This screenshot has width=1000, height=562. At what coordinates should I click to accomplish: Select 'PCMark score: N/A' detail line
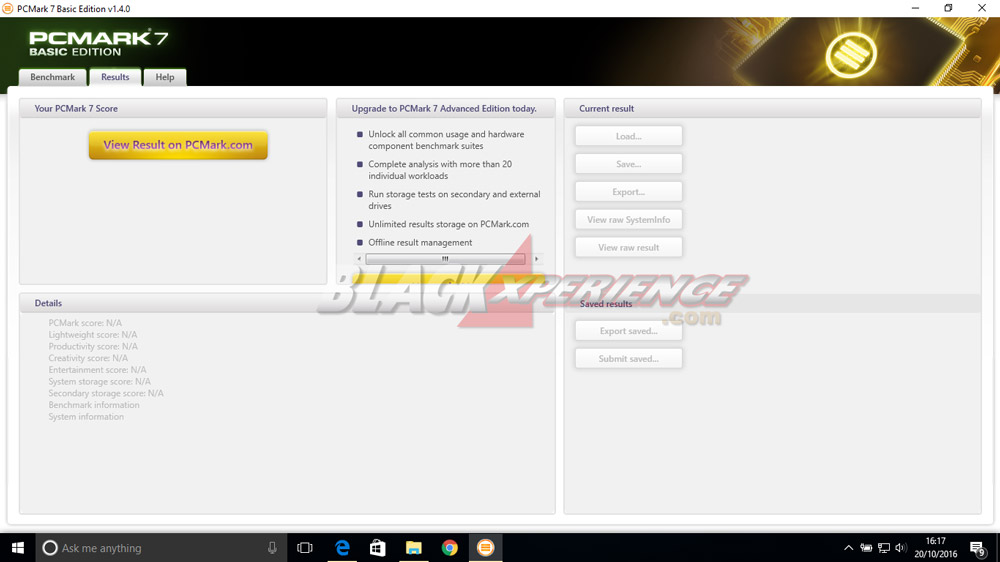click(x=85, y=323)
